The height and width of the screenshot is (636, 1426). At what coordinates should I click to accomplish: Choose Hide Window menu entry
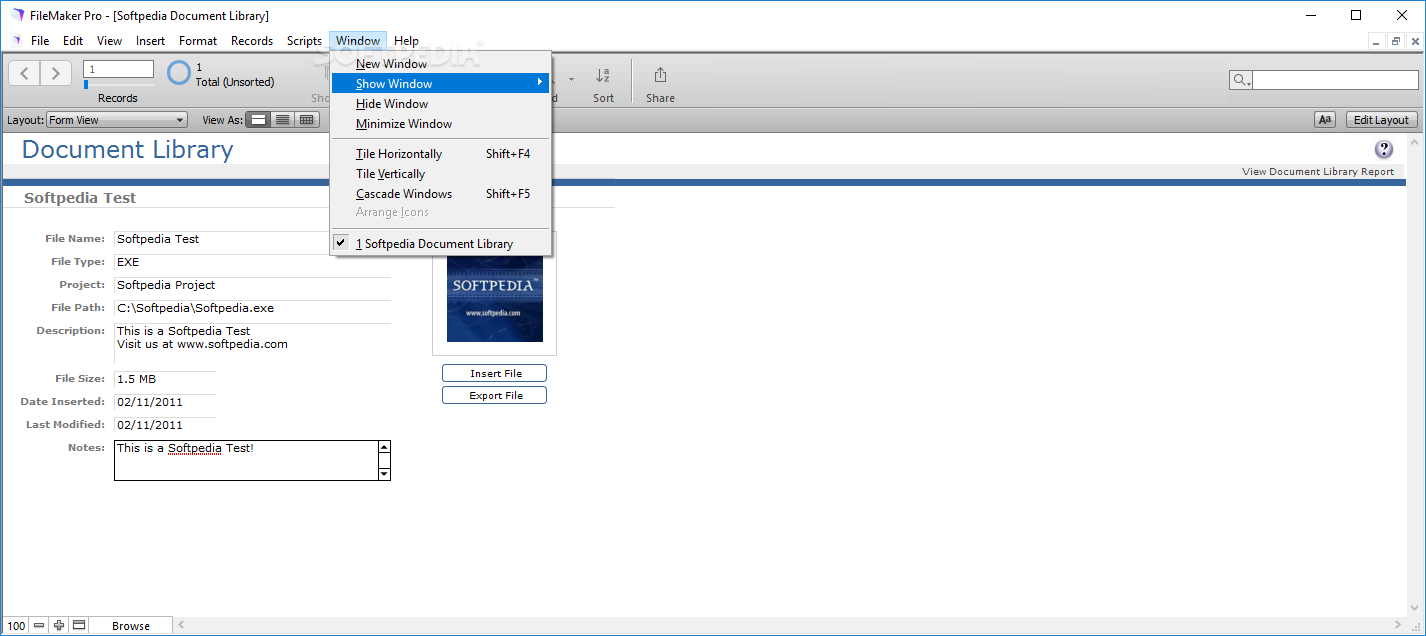click(441, 104)
